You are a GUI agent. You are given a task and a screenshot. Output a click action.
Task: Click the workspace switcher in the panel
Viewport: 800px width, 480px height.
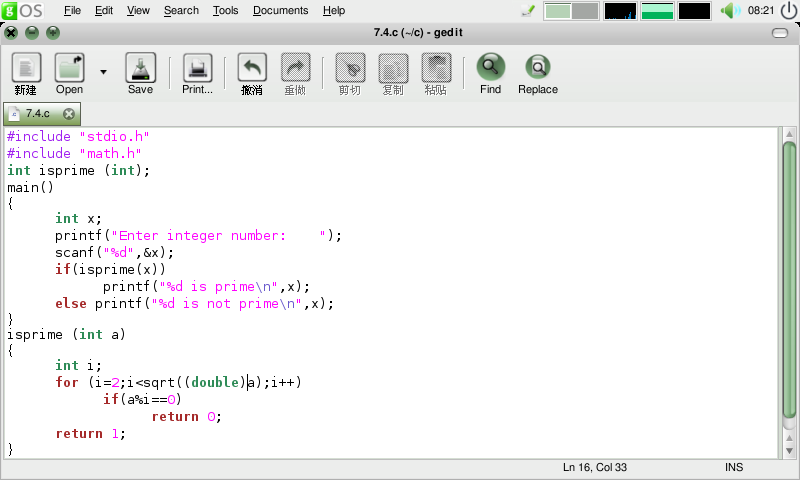pyautogui.click(x=571, y=11)
